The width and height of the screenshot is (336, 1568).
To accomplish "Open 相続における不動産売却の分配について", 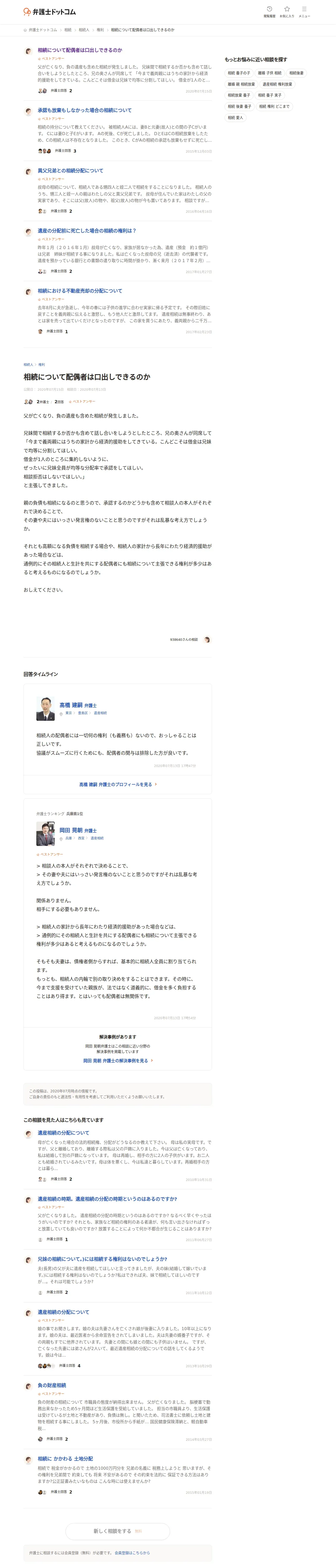I will click(x=80, y=291).
